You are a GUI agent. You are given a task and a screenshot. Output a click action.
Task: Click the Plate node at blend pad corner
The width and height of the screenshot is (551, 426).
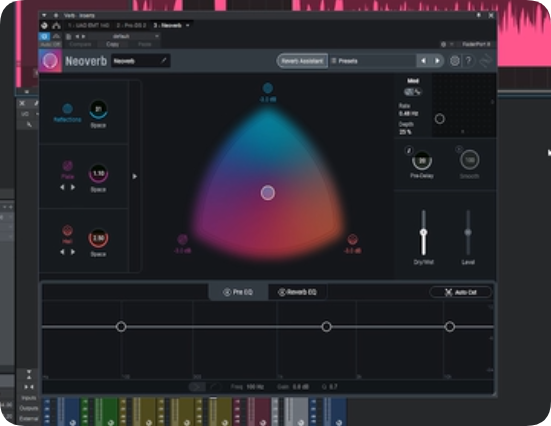point(182,239)
